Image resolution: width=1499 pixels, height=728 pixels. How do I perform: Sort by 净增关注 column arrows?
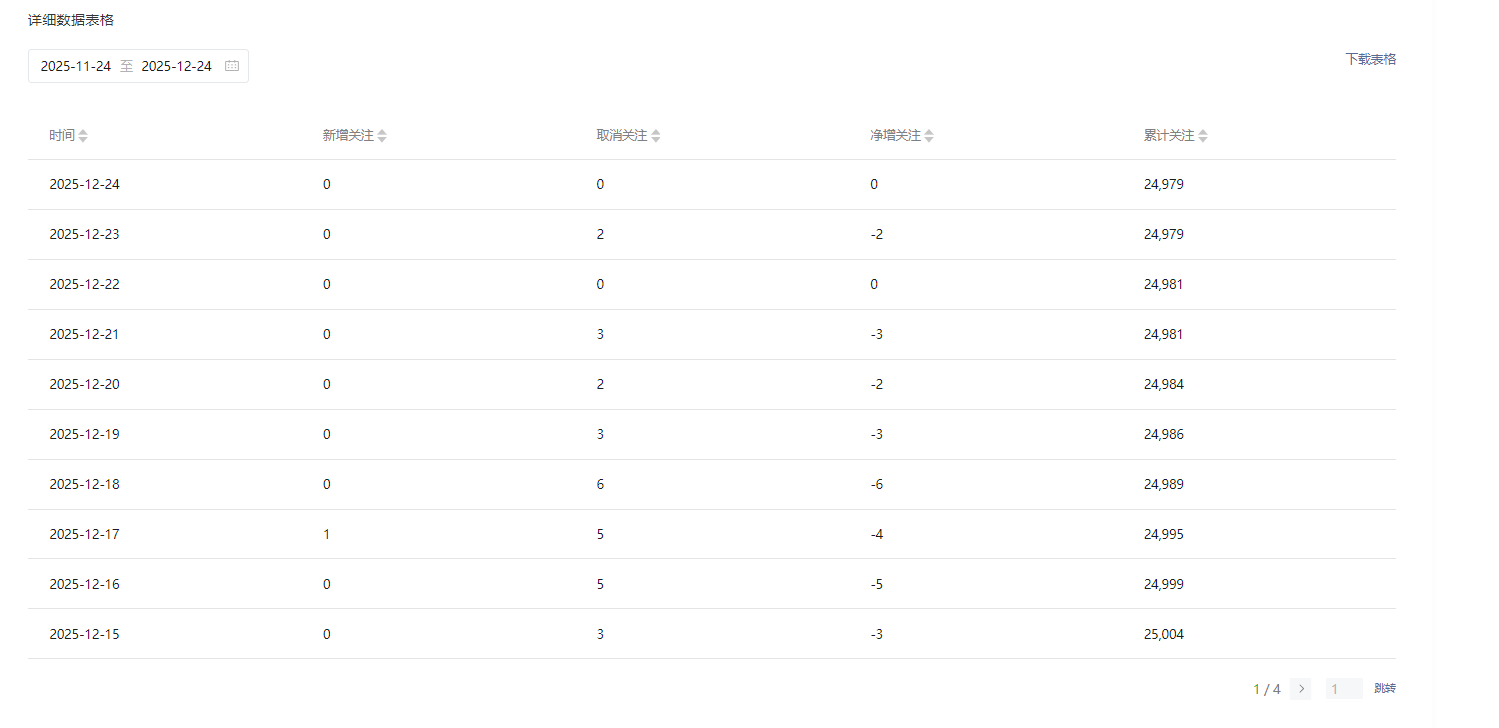click(x=929, y=136)
